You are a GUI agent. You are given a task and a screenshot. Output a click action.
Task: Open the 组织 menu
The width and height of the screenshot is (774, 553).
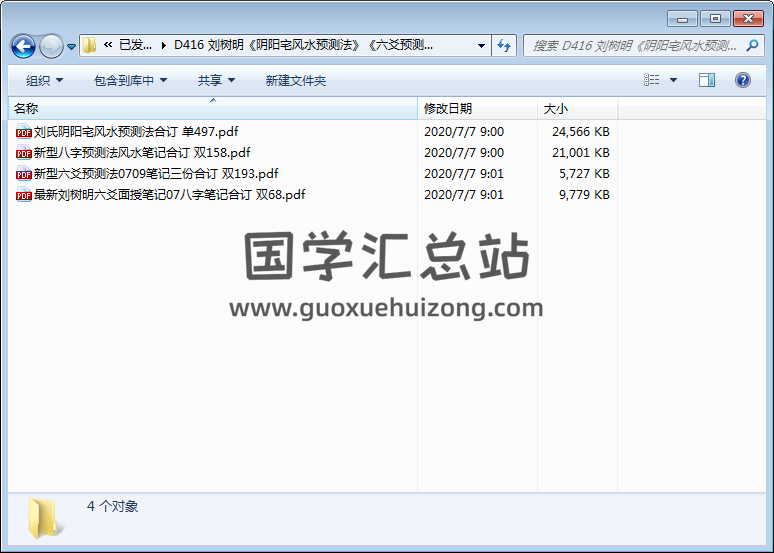point(44,80)
